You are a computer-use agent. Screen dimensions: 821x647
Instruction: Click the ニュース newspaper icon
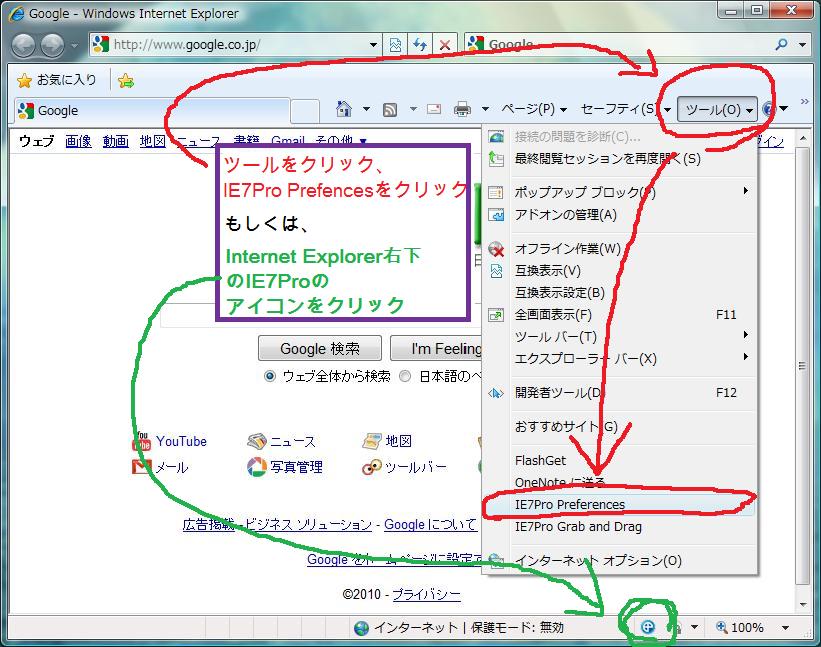[257, 441]
